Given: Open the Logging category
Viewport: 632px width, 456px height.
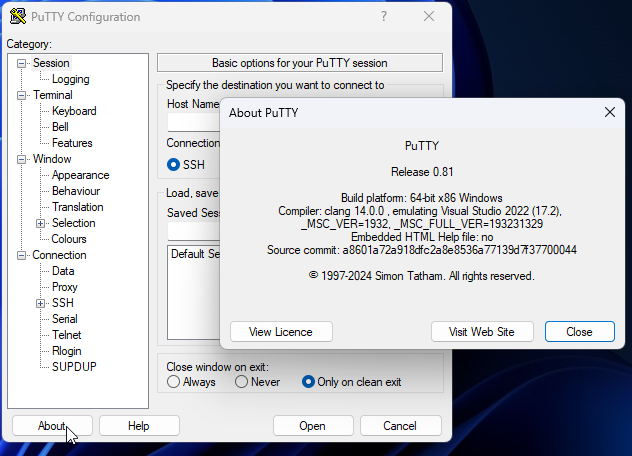Looking at the screenshot, I should [70, 79].
